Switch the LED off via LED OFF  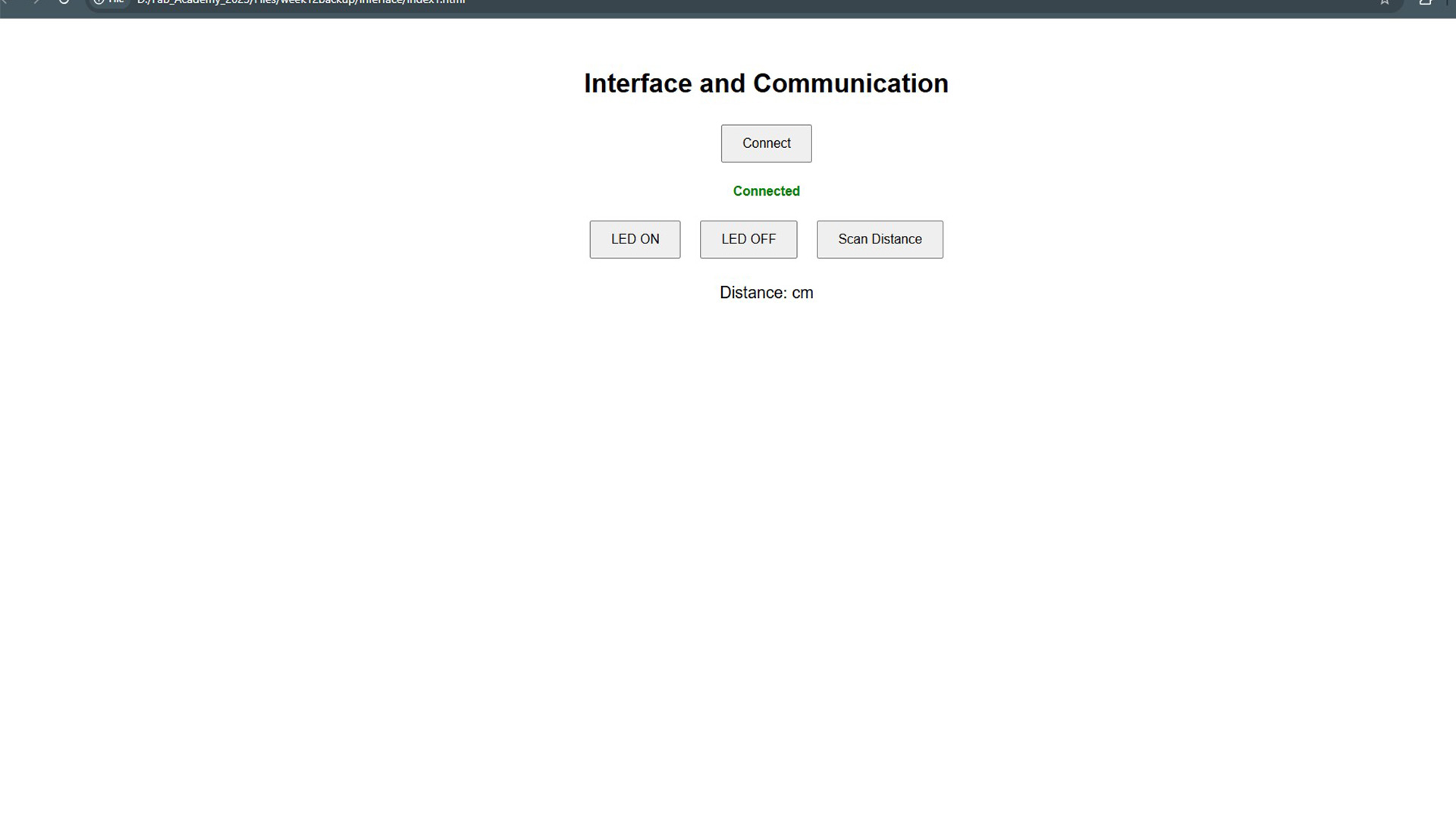point(748,240)
